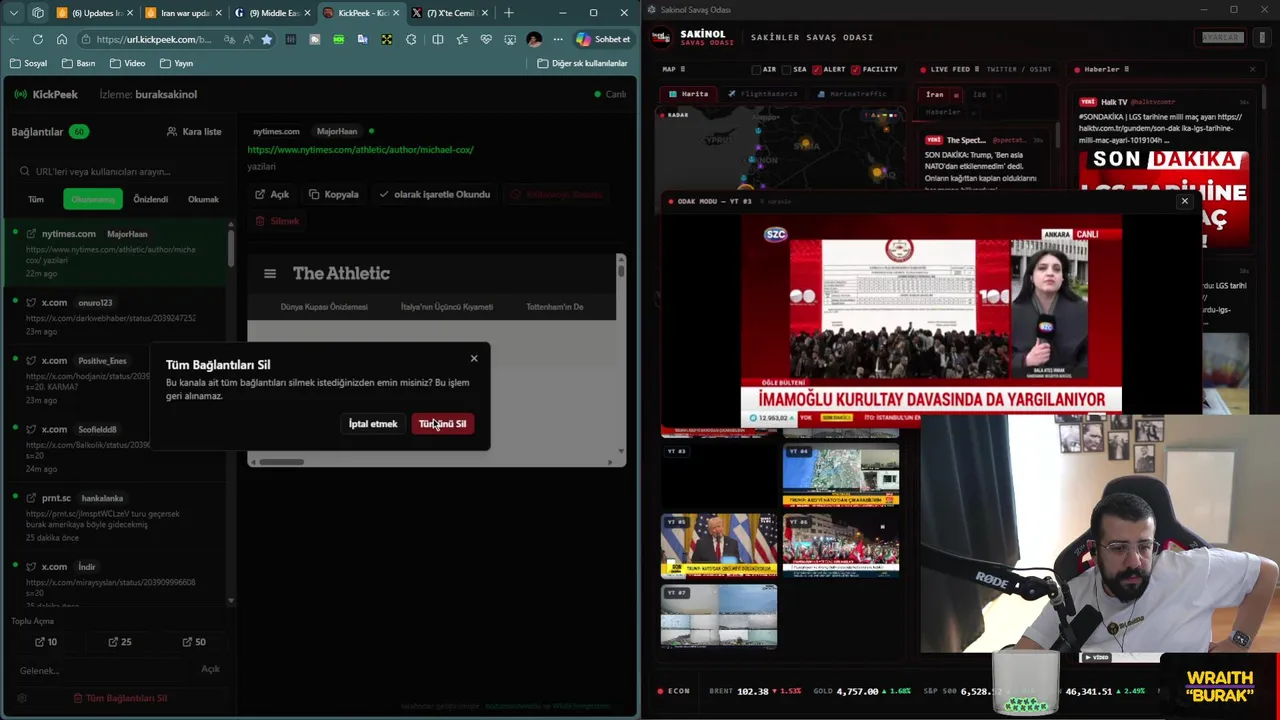The image size is (1280, 720).
Task: Open the Sohbet et Copilot button
Action: [x=603, y=39]
